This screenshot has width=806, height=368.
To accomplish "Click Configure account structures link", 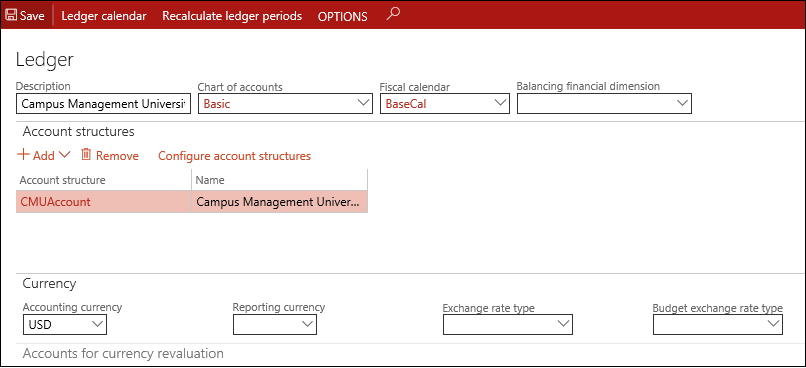I will [234, 156].
